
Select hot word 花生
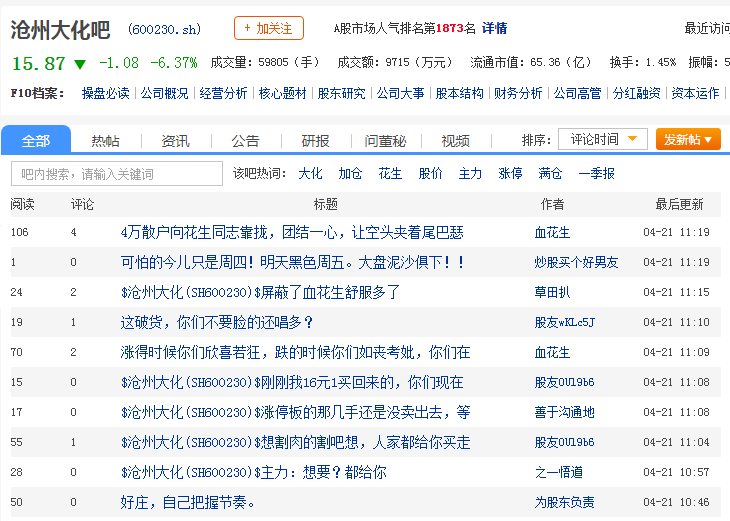(390, 174)
